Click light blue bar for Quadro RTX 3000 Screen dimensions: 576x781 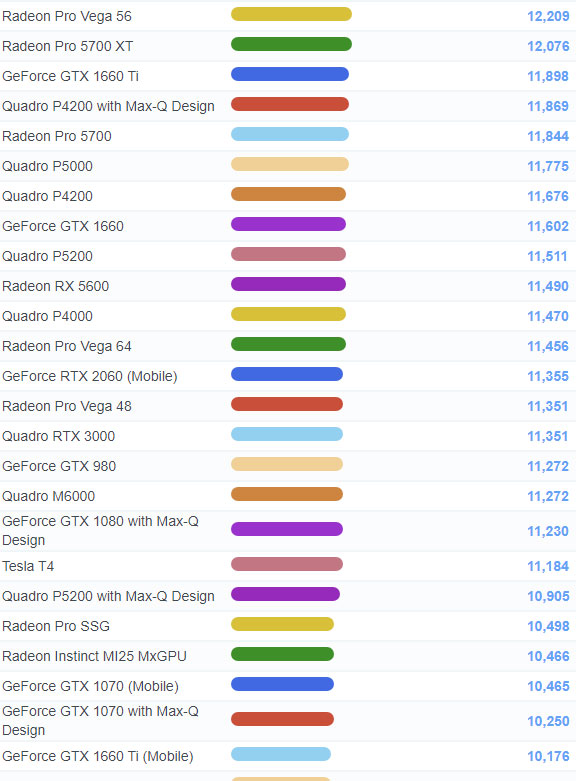(287, 434)
